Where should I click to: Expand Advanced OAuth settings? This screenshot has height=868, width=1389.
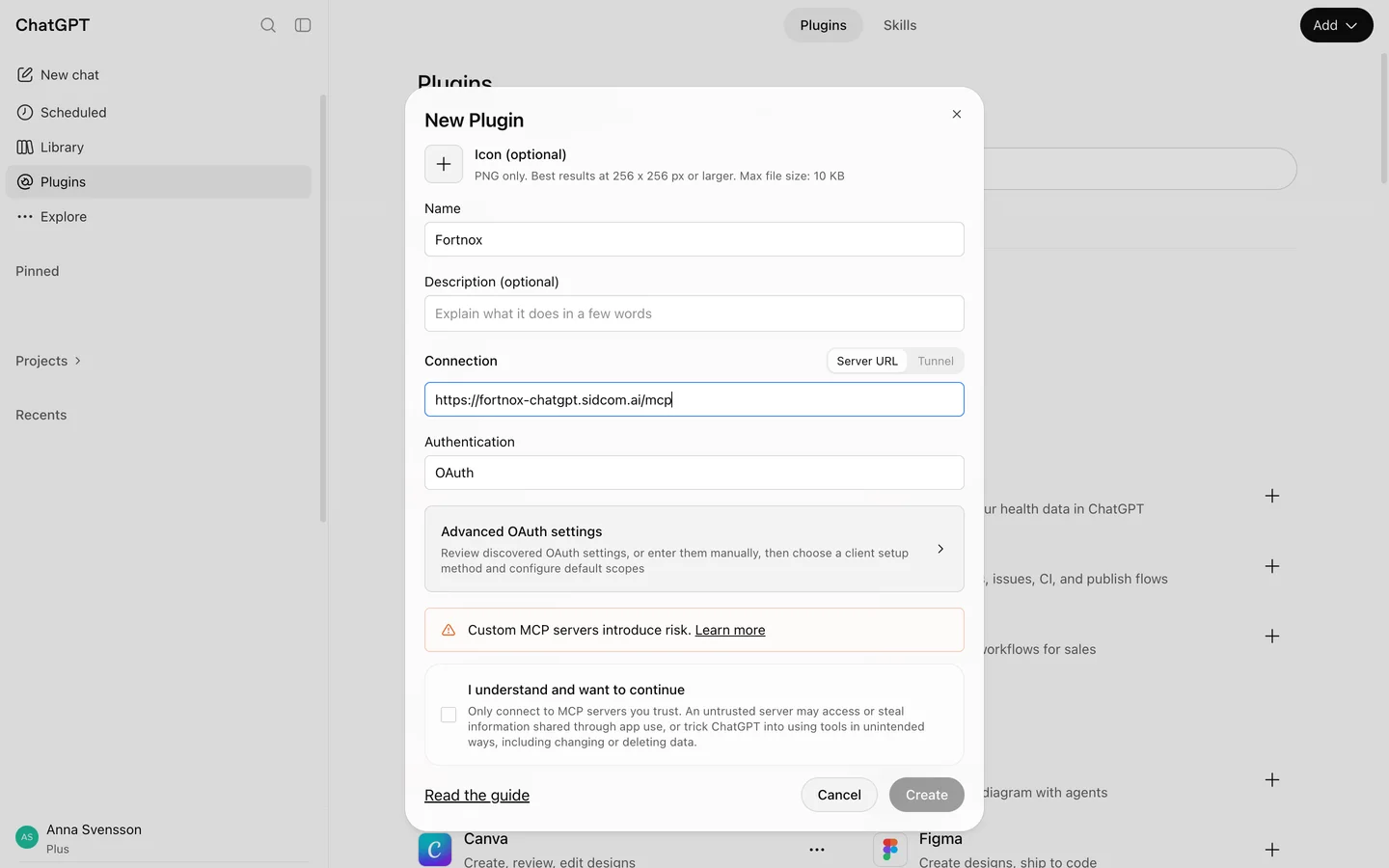point(694,549)
